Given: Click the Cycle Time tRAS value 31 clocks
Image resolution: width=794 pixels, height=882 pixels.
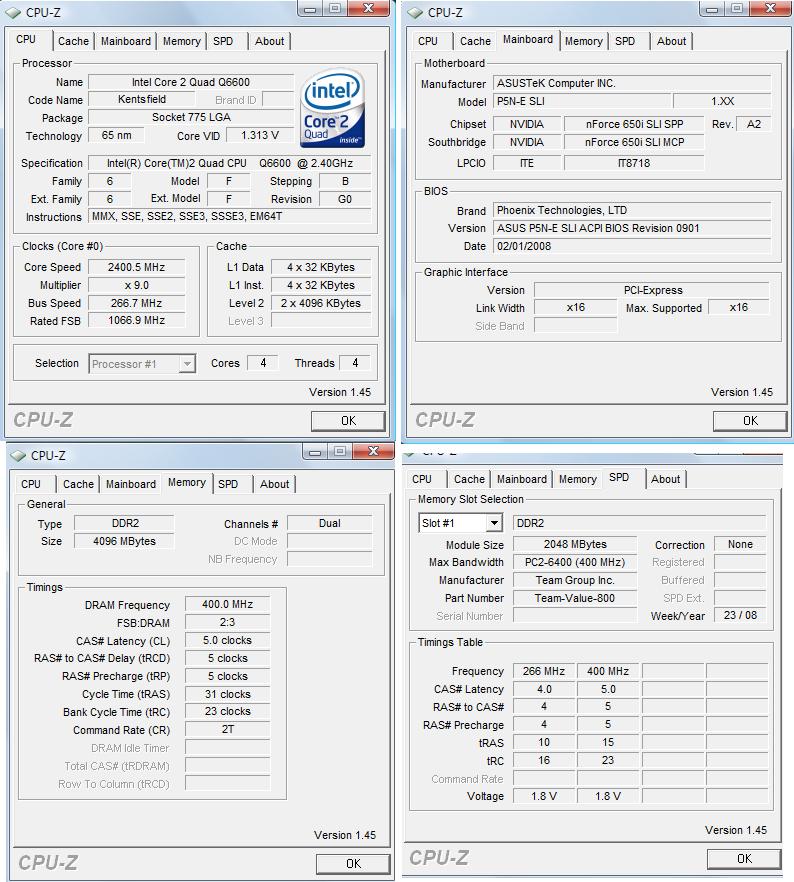Looking at the screenshot, I should (227, 694).
